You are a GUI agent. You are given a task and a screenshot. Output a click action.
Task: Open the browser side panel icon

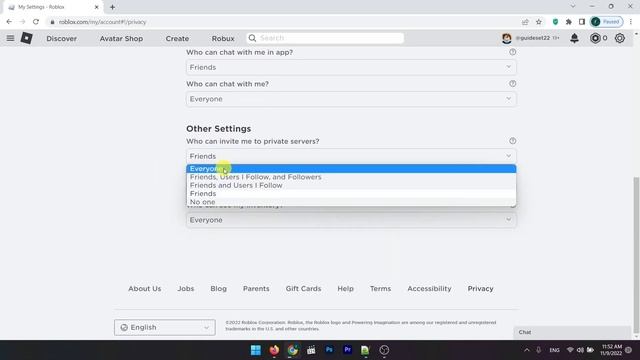(x=582, y=22)
